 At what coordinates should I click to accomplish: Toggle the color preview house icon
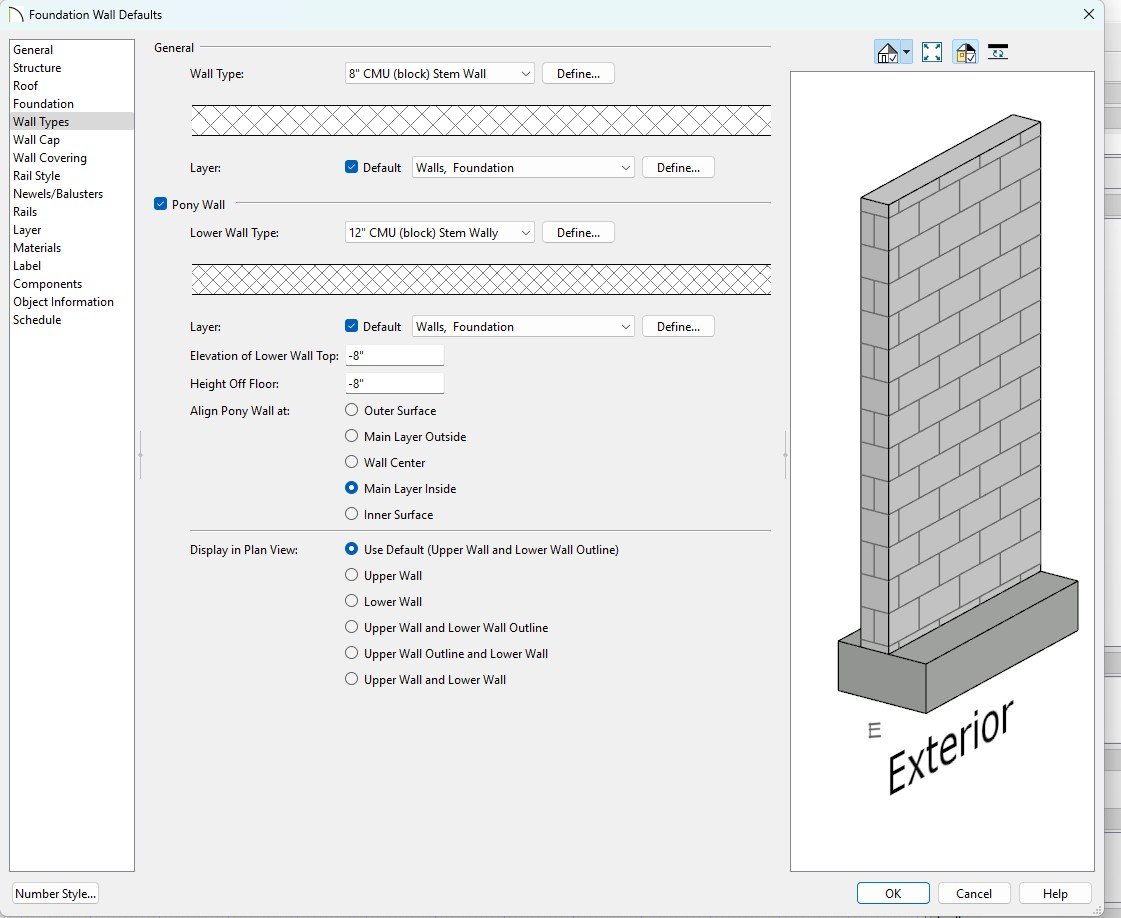click(x=965, y=52)
